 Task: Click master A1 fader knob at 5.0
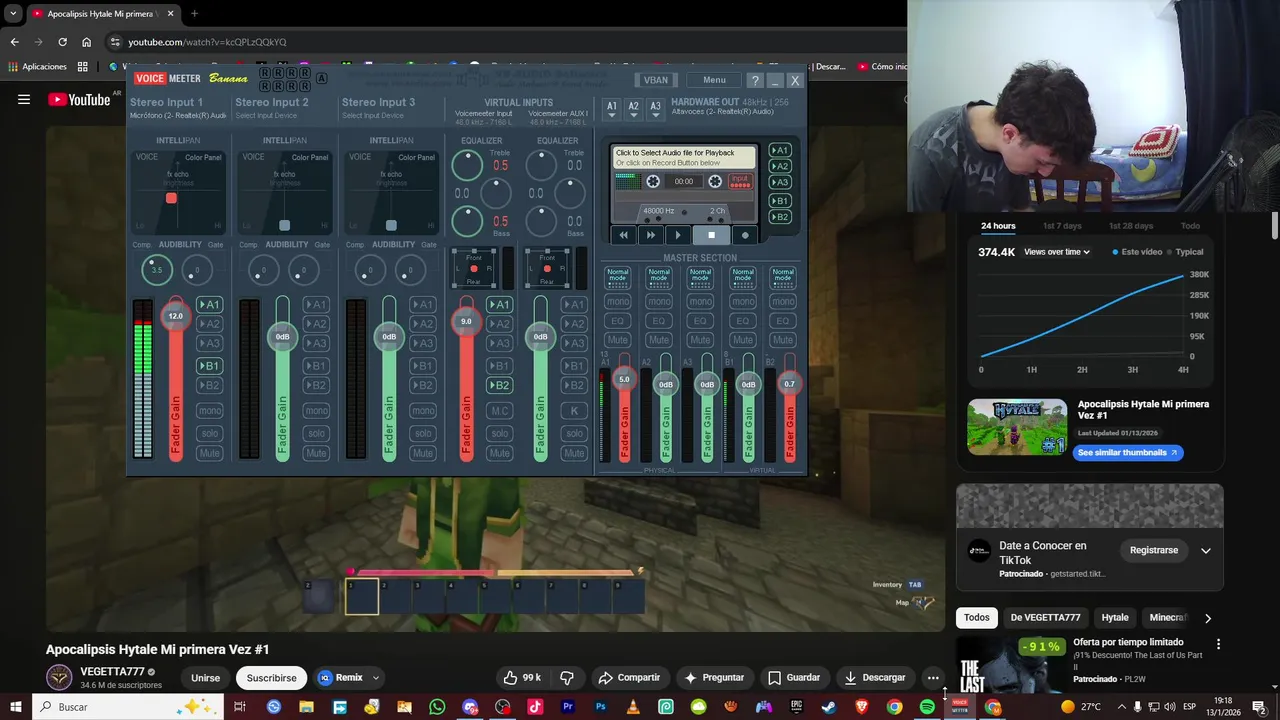click(624, 379)
